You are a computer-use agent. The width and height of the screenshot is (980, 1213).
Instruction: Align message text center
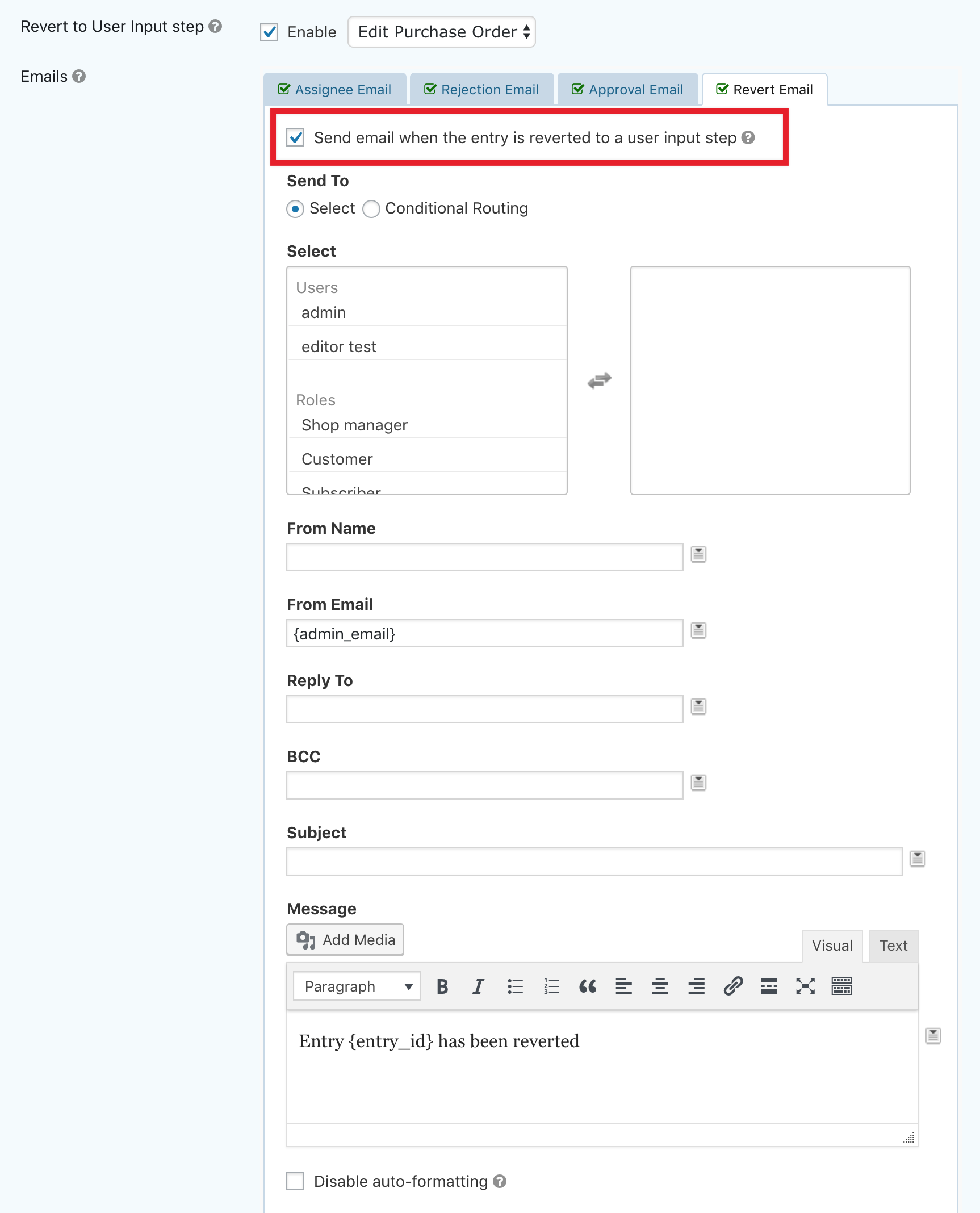660,986
